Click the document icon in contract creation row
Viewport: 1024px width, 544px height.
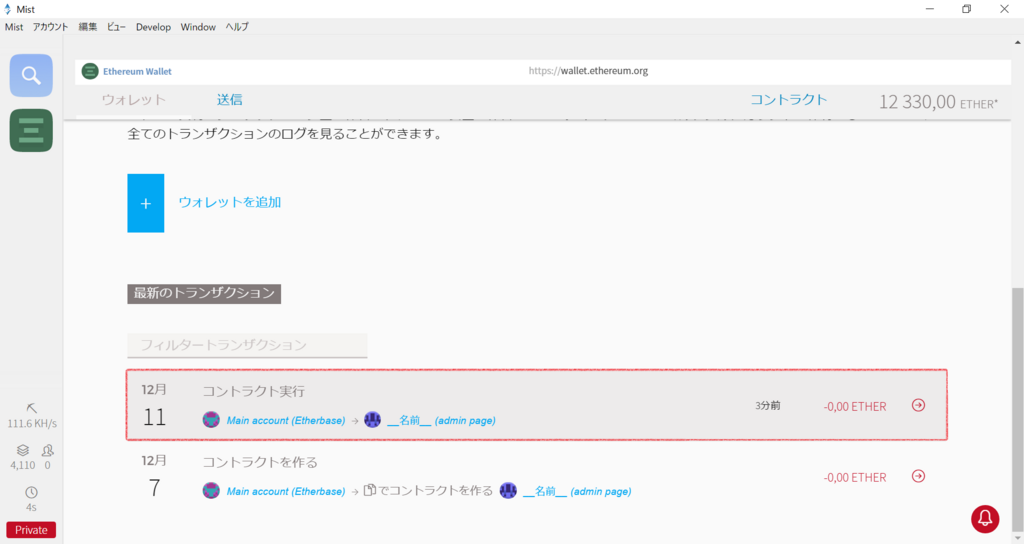click(370, 490)
